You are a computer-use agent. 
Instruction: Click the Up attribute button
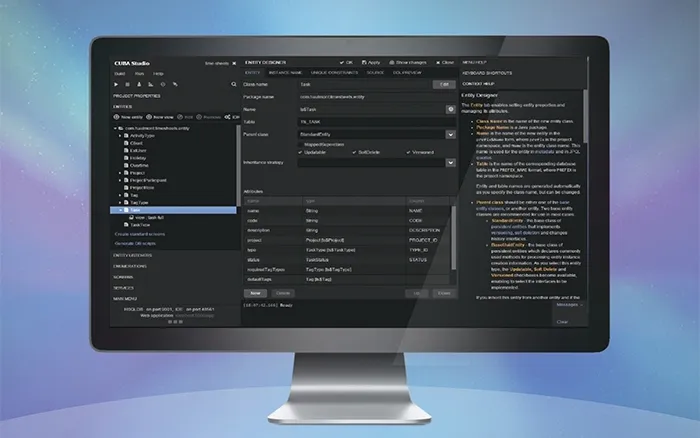pyautogui.click(x=417, y=293)
